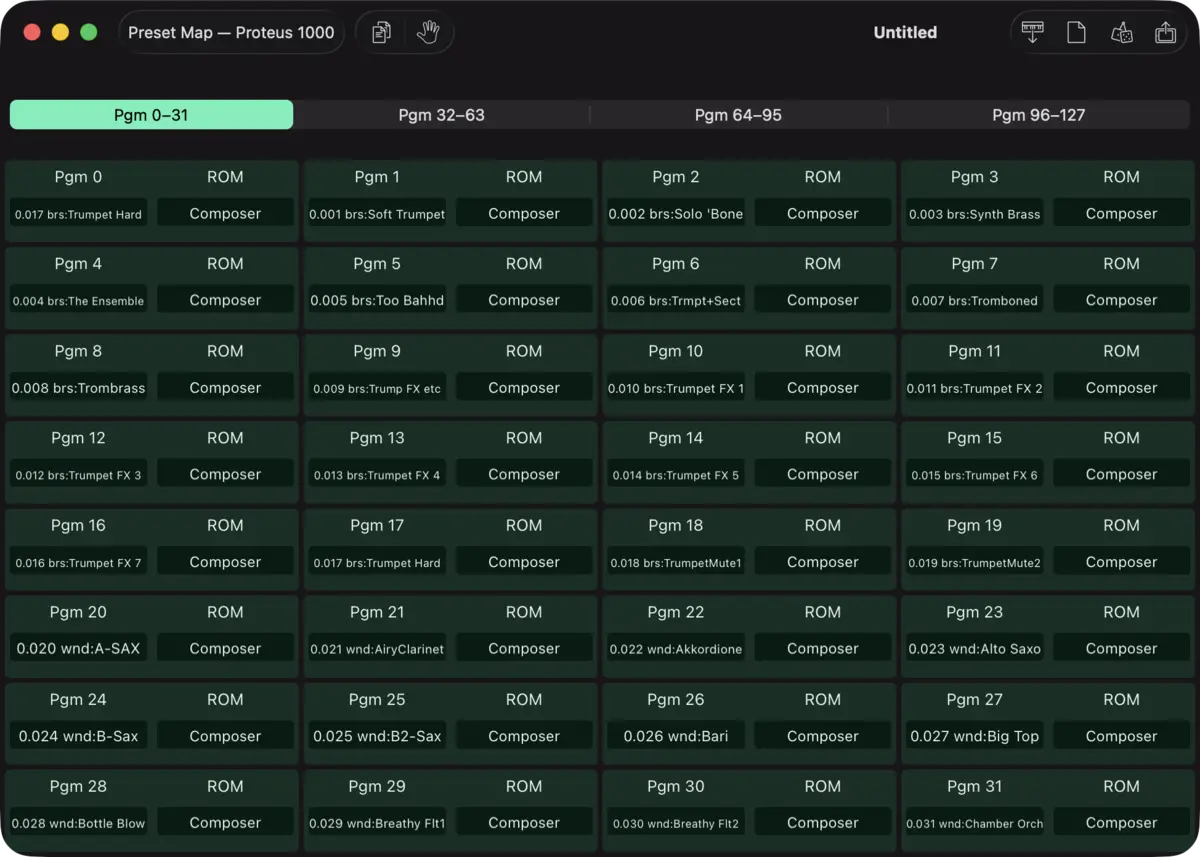The image size is (1200, 857).
Task: Click the Untitled window title
Action: pyautogui.click(x=905, y=33)
